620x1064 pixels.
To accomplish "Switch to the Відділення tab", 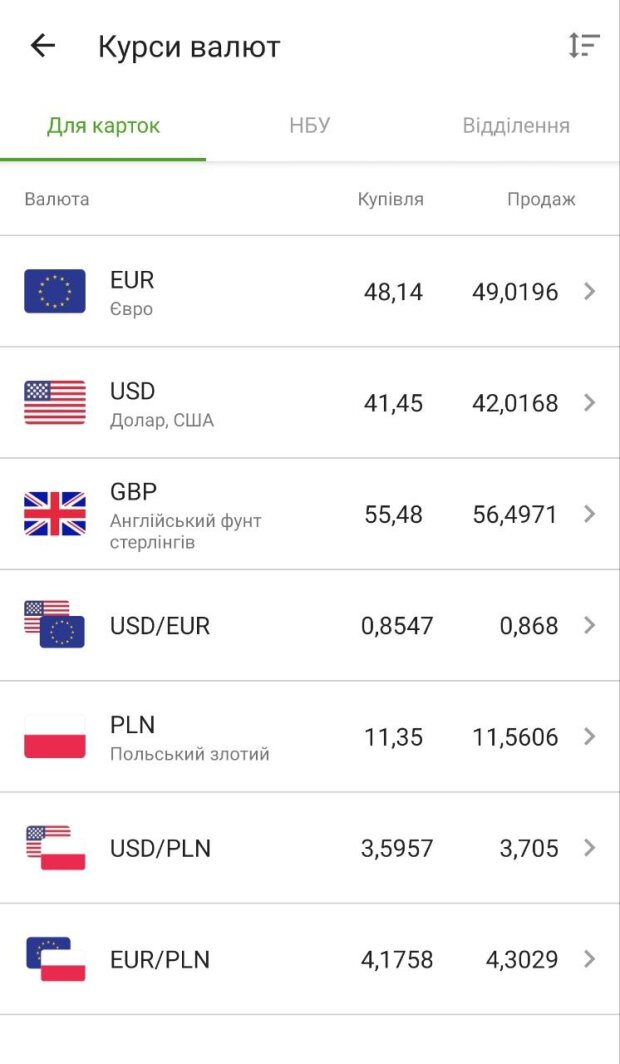I will tap(516, 126).
